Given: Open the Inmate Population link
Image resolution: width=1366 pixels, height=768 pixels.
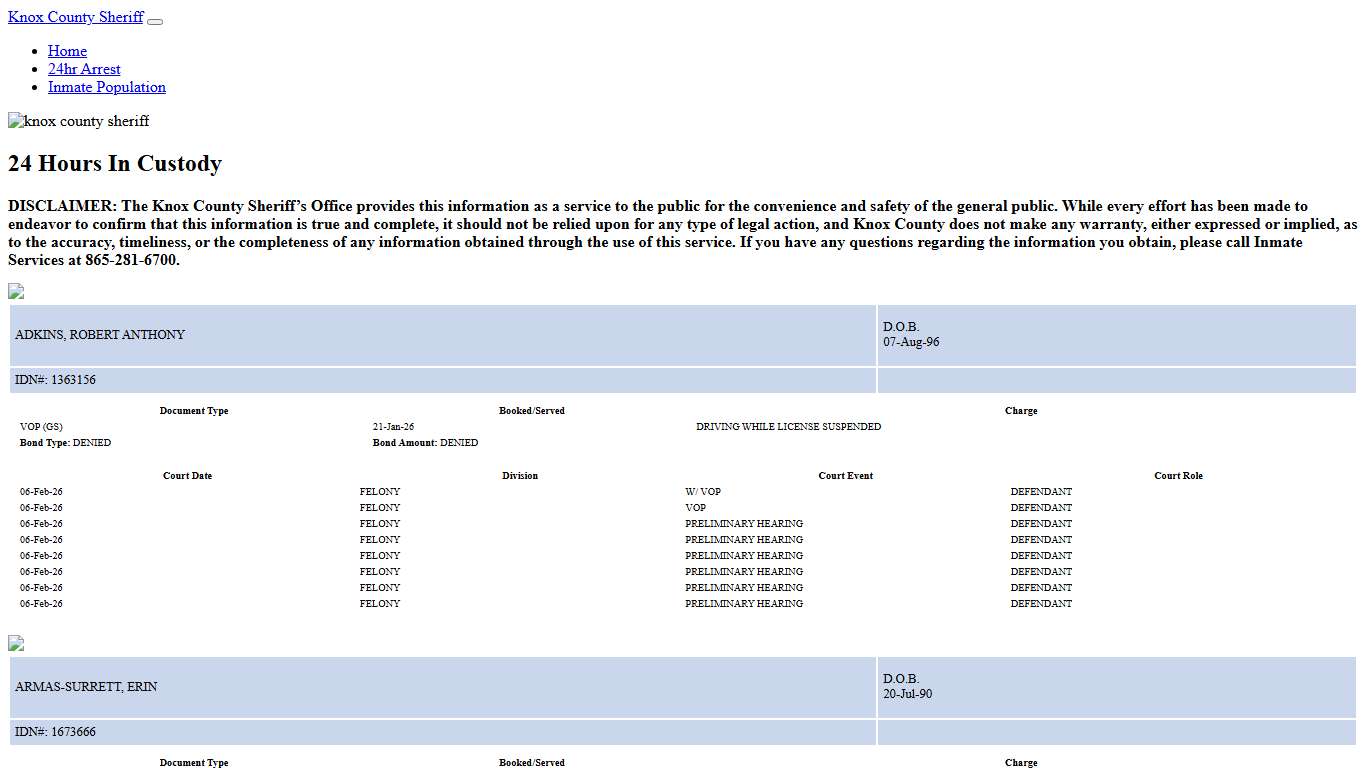Looking at the screenshot, I should [107, 87].
